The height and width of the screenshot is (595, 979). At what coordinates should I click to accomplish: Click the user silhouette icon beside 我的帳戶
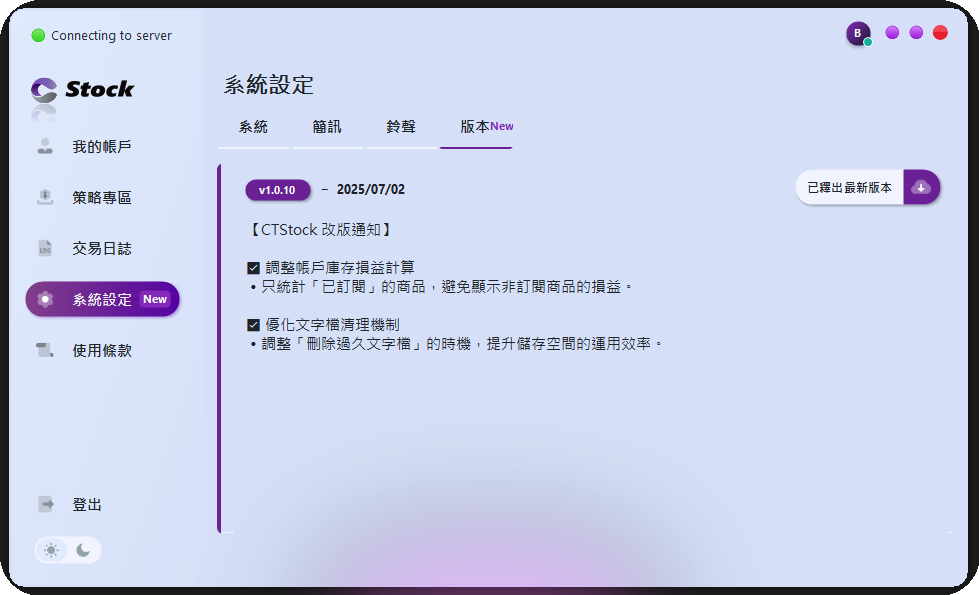point(45,146)
